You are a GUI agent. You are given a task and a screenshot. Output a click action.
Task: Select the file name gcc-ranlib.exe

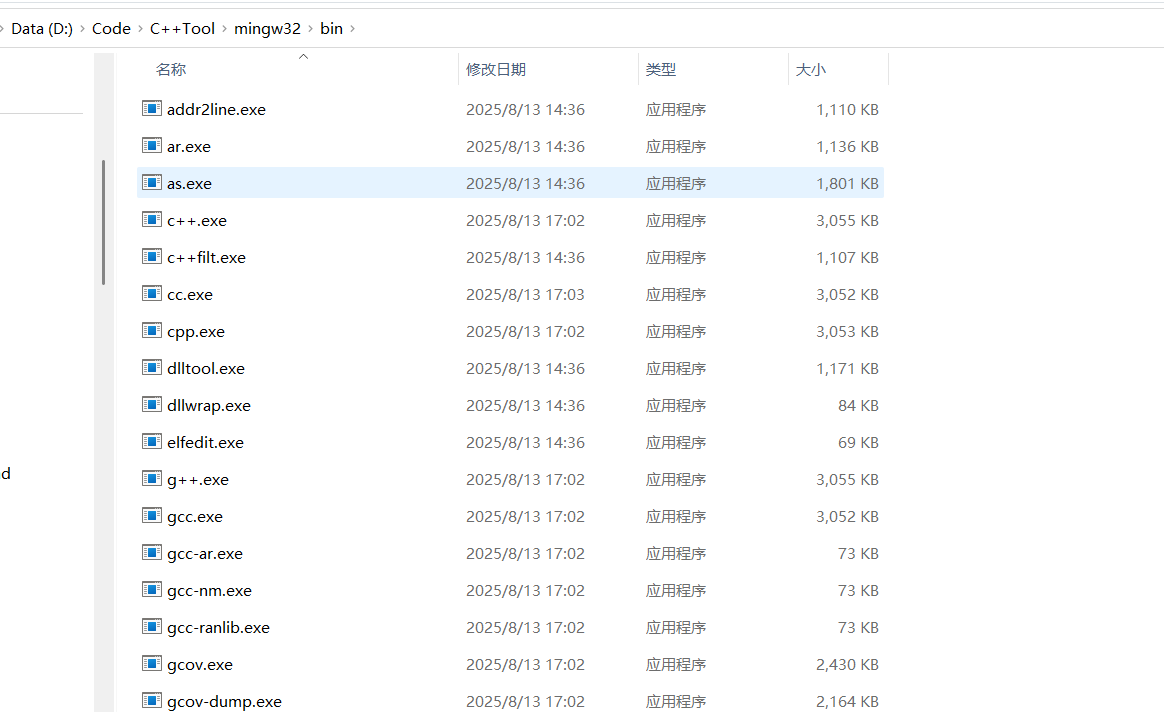pos(218,628)
